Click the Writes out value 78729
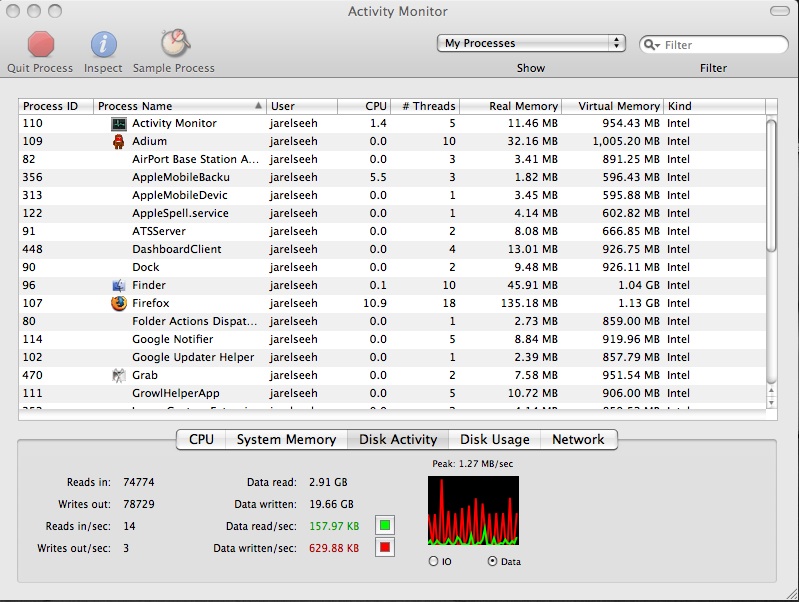The height and width of the screenshot is (602, 799). 139,504
